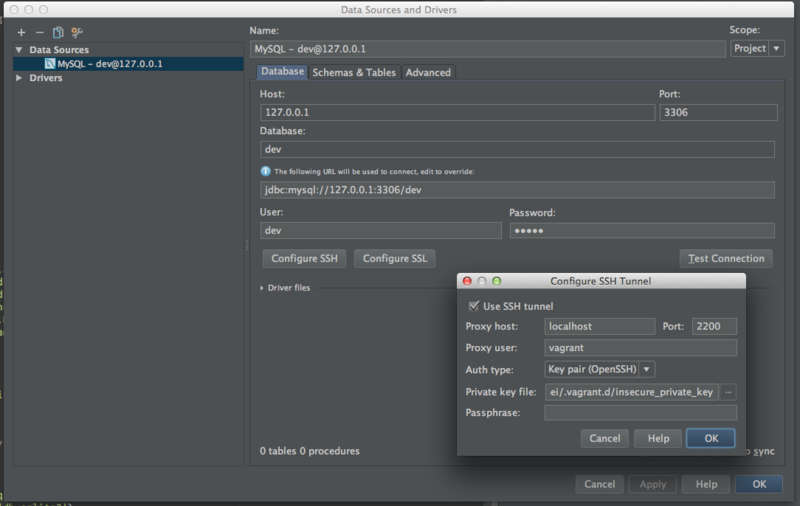Click the Database field containing dev
The width and height of the screenshot is (800, 506).
click(x=517, y=149)
